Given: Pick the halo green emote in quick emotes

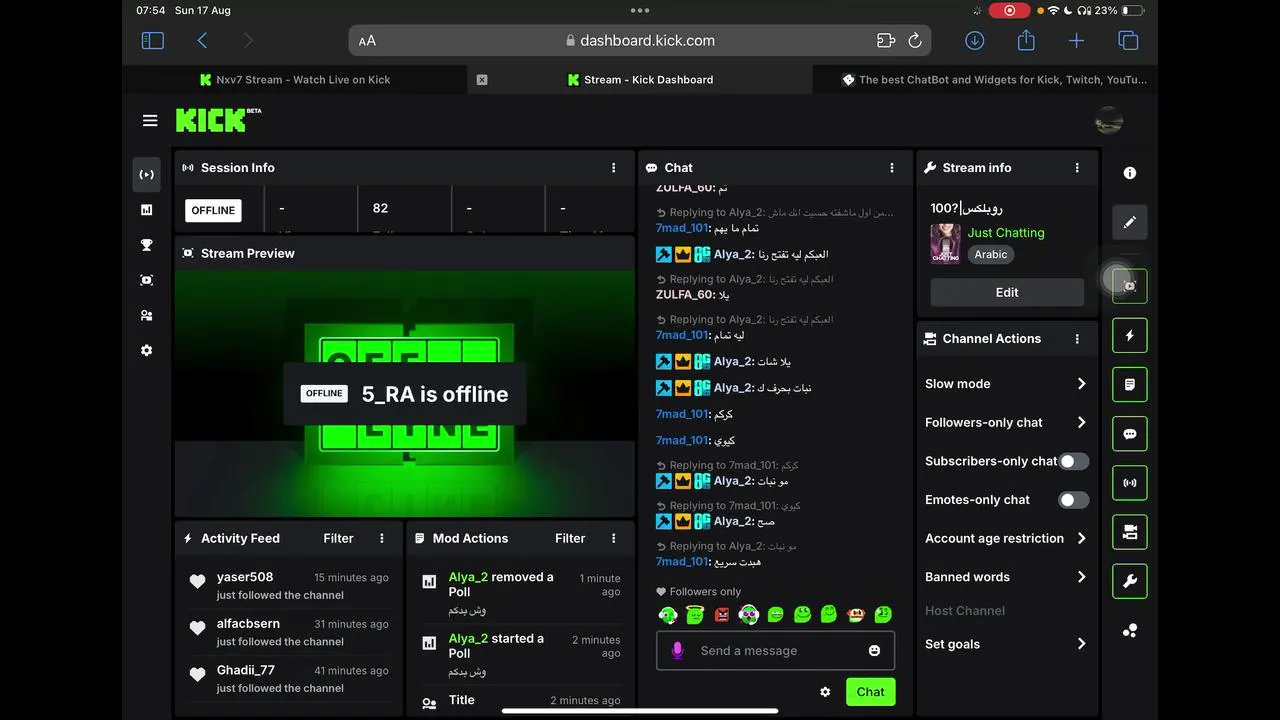Looking at the screenshot, I should tap(695, 614).
